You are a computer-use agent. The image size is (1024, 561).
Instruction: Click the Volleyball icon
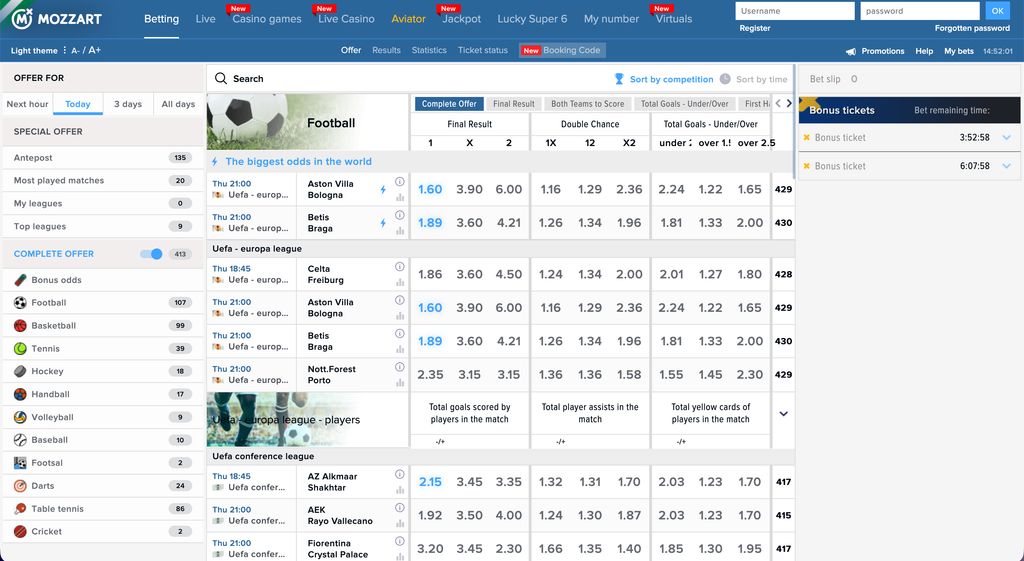[20, 417]
